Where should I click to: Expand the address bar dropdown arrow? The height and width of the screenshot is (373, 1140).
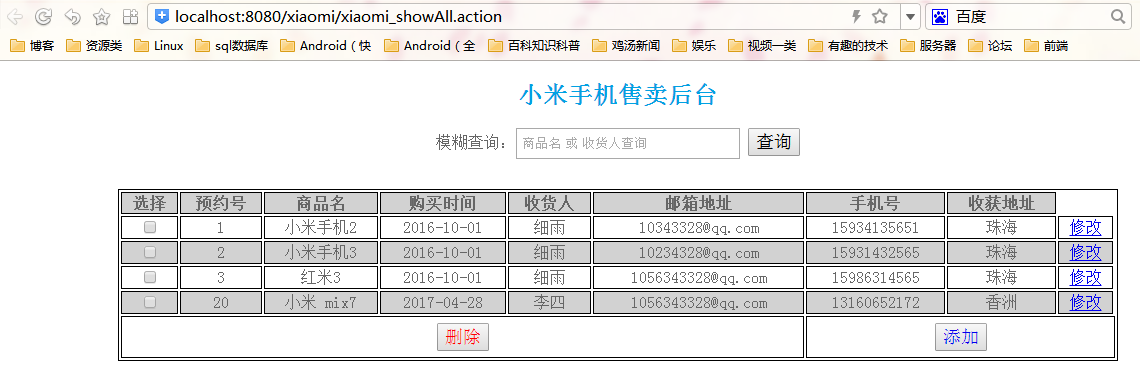[x=910, y=16]
